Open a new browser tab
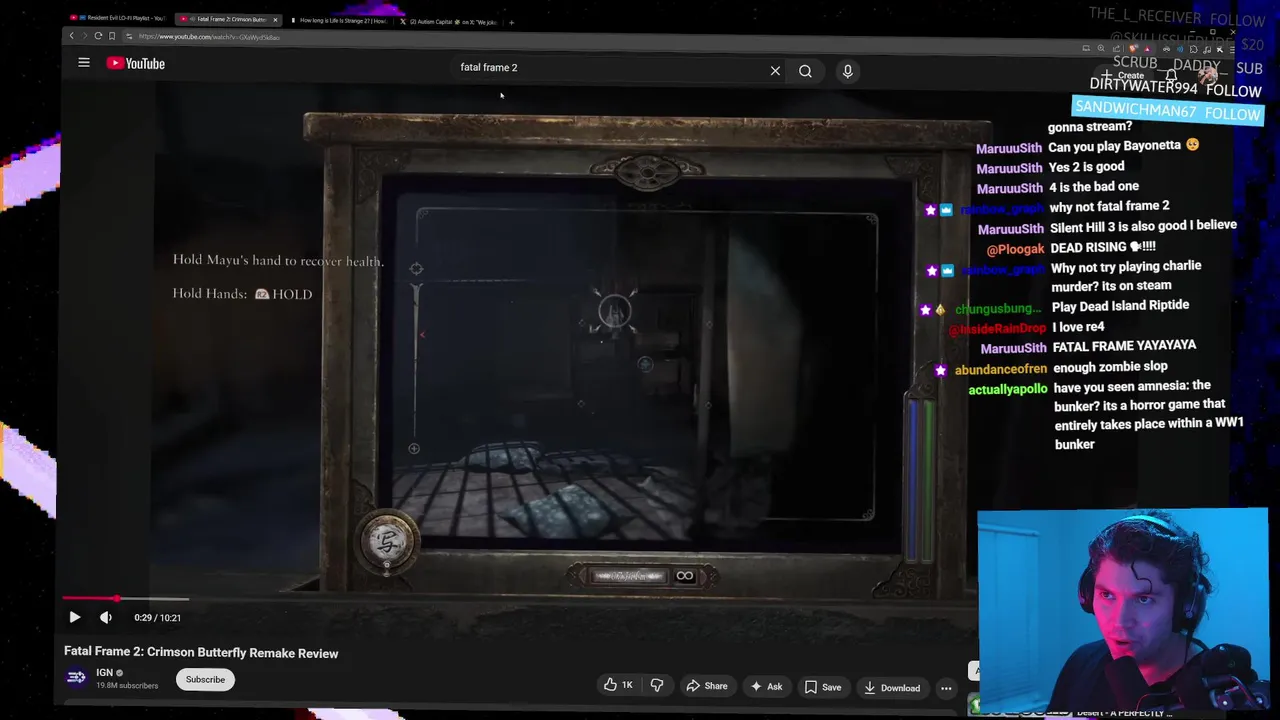 pos(511,22)
